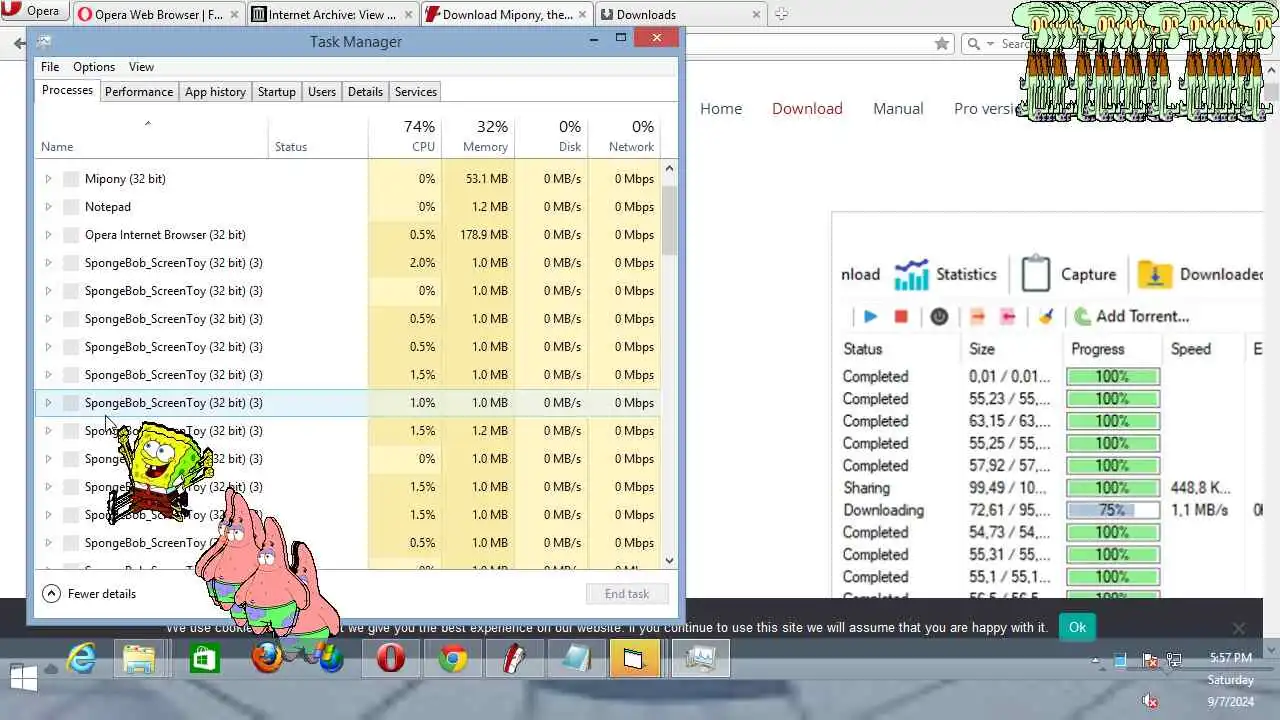Click the blue play icon in Mipony toolbar

[x=870, y=316]
